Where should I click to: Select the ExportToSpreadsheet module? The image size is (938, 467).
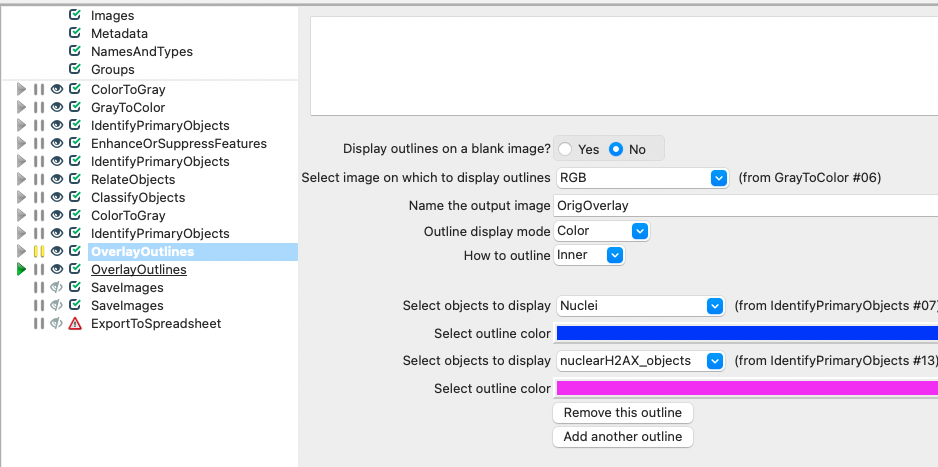point(156,324)
